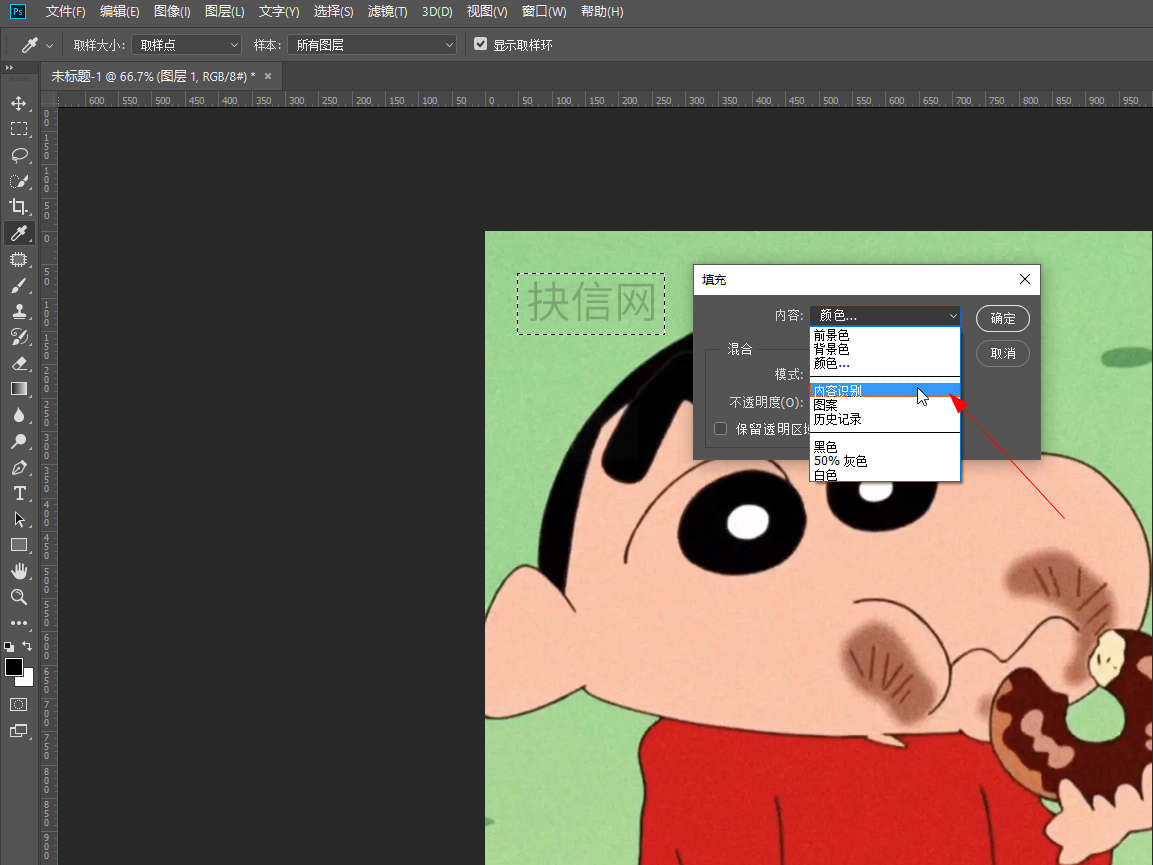Select the History Brush tool
The width and height of the screenshot is (1153, 865).
click(19, 337)
